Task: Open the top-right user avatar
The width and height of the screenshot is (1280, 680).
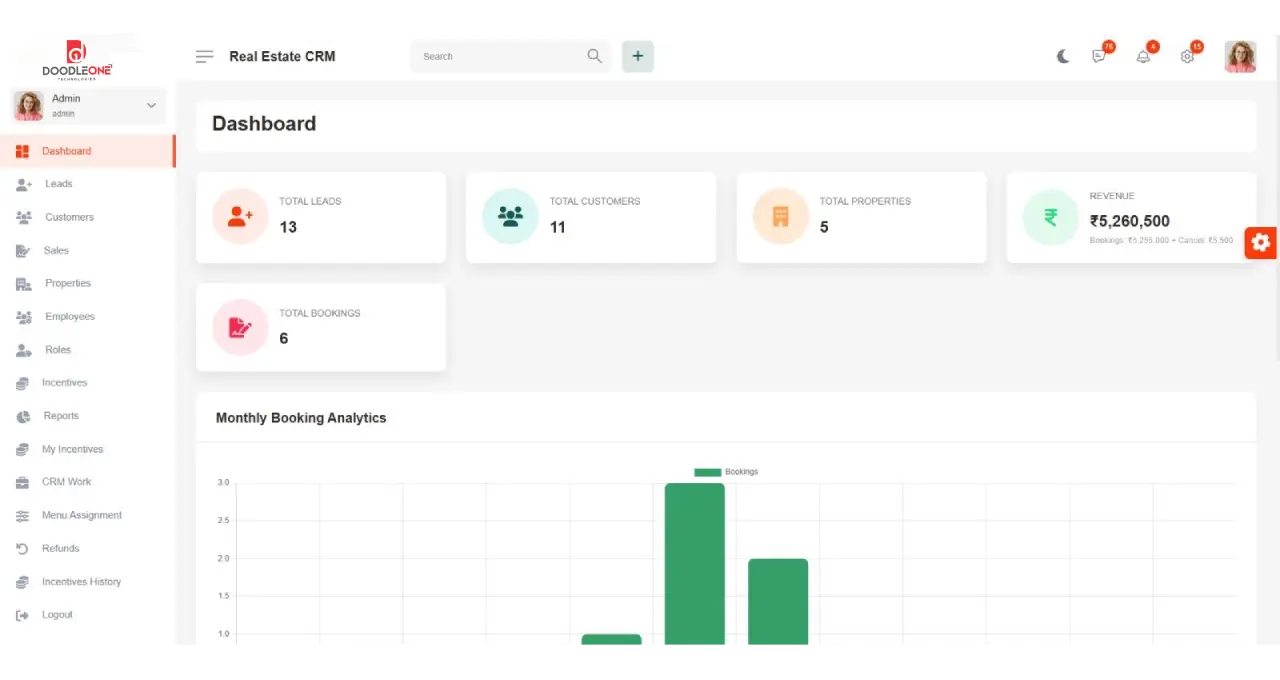Action: coord(1240,56)
